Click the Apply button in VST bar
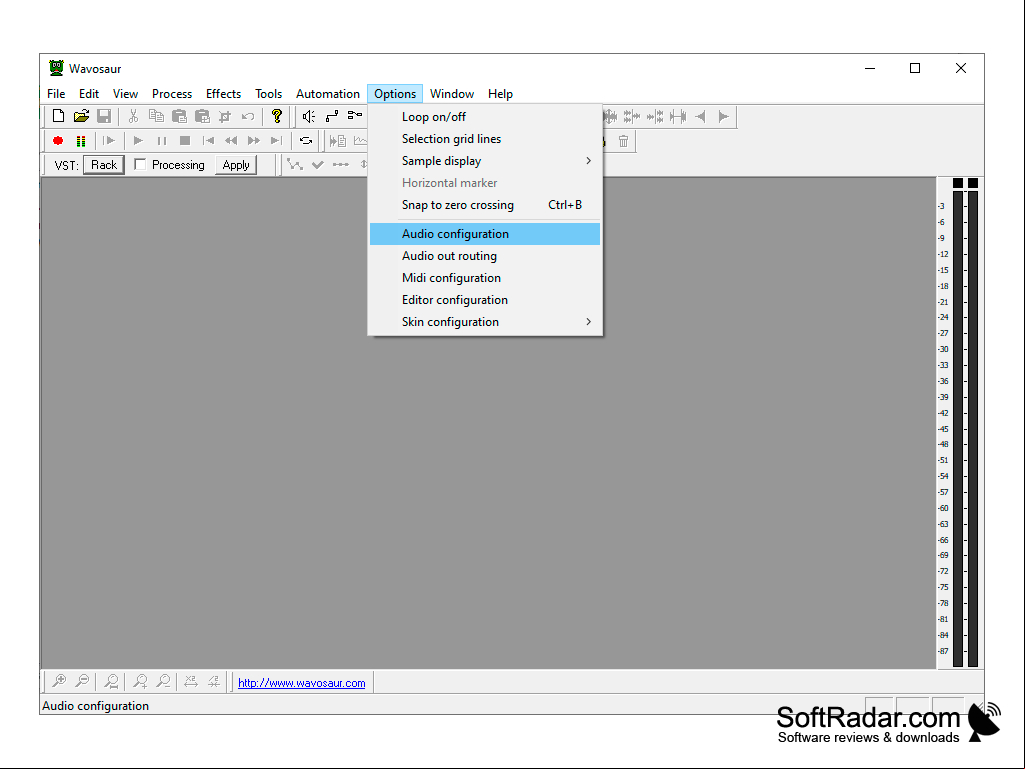This screenshot has width=1025, height=769. coord(236,165)
